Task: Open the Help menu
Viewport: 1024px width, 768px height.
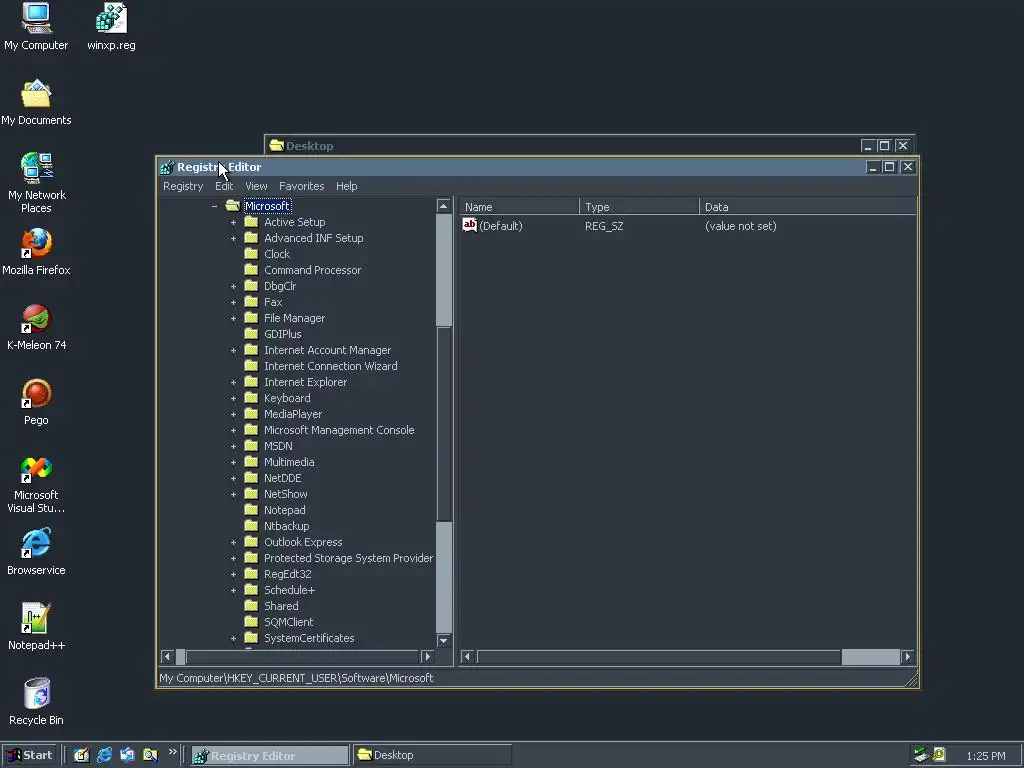Action: (x=347, y=186)
